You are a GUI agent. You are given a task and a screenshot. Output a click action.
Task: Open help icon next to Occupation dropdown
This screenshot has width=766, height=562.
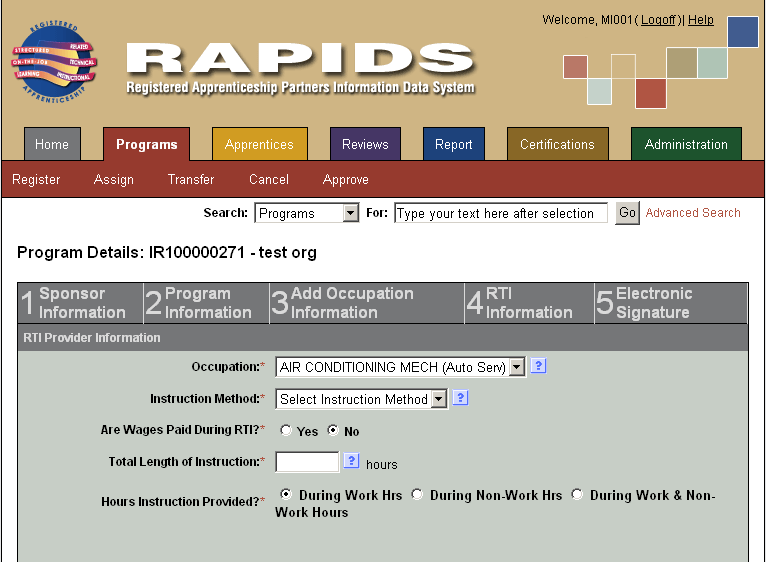[x=538, y=366]
